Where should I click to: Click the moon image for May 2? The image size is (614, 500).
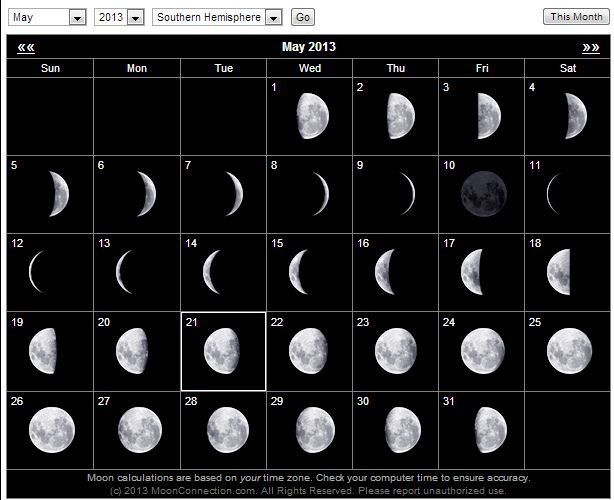point(401,116)
